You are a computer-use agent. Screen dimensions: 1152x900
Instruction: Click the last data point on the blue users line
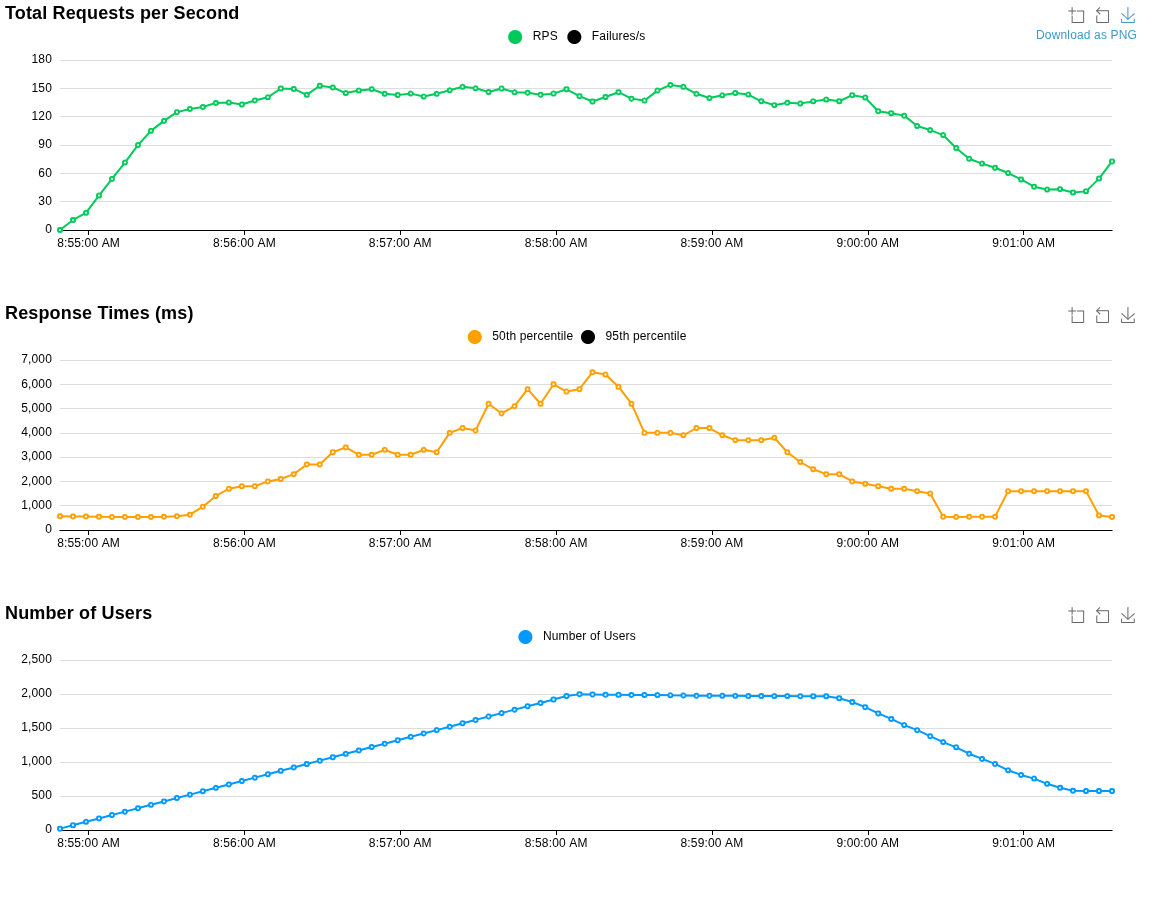coord(1112,791)
